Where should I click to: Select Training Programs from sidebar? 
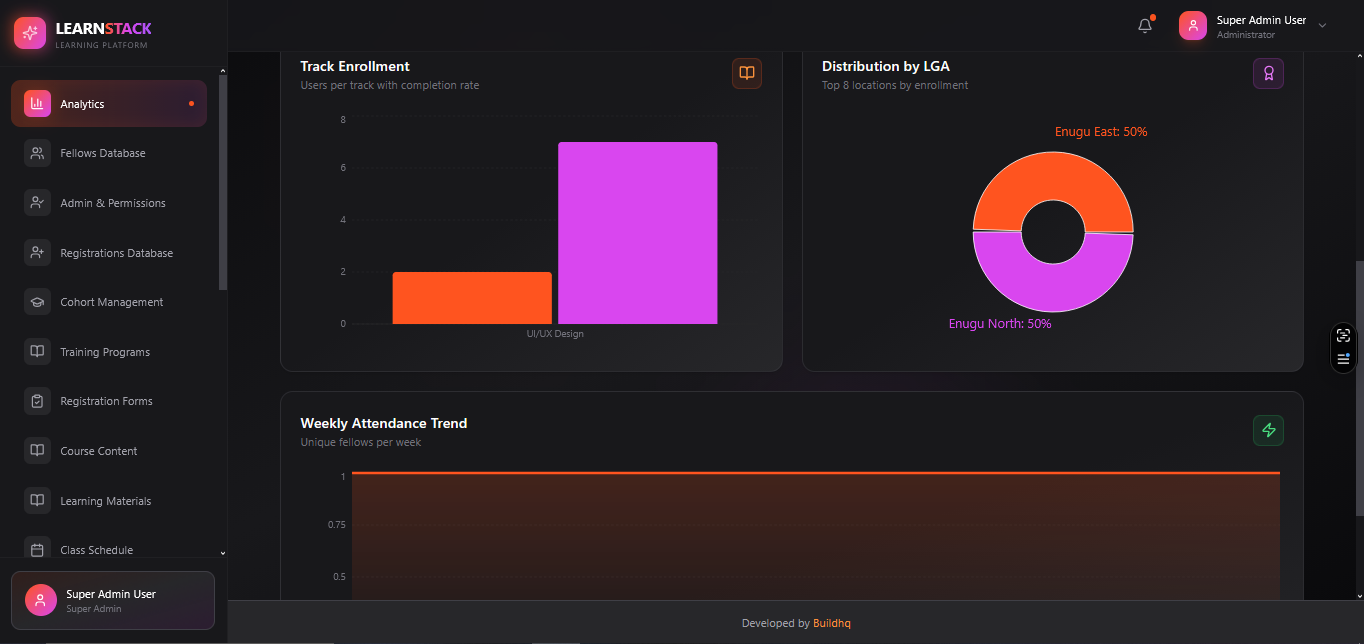[105, 352]
